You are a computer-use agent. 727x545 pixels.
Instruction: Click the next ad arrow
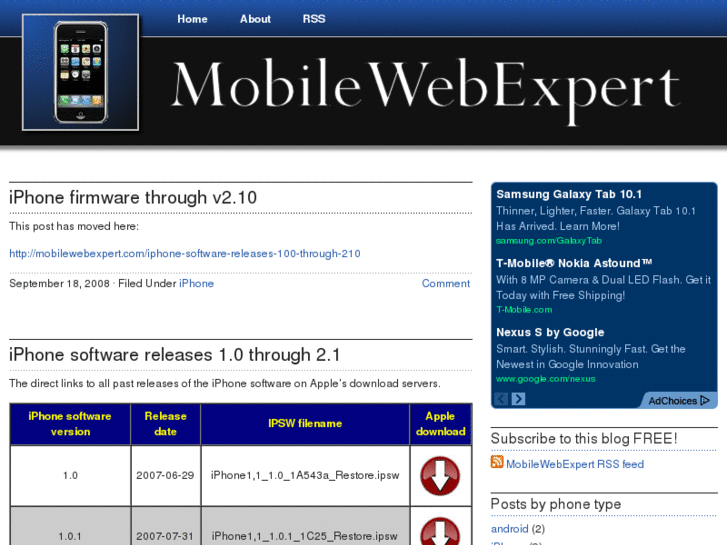[x=518, y=399]
